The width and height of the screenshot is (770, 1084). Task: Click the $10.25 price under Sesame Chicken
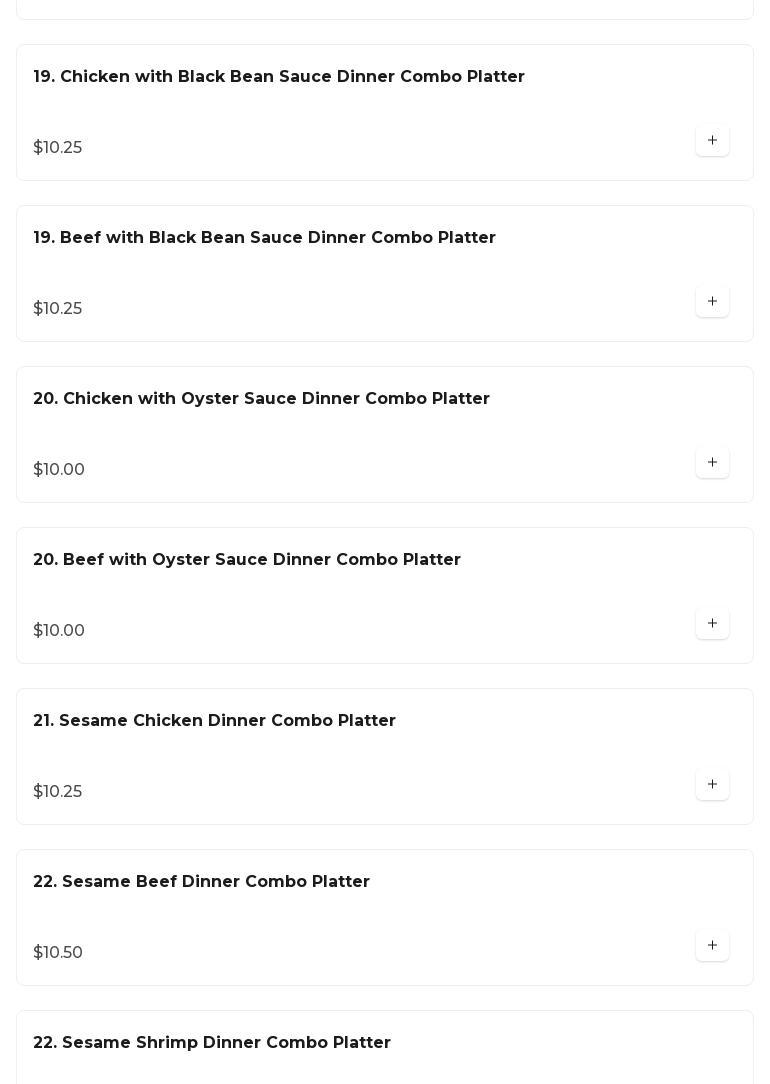click(58, 792)
